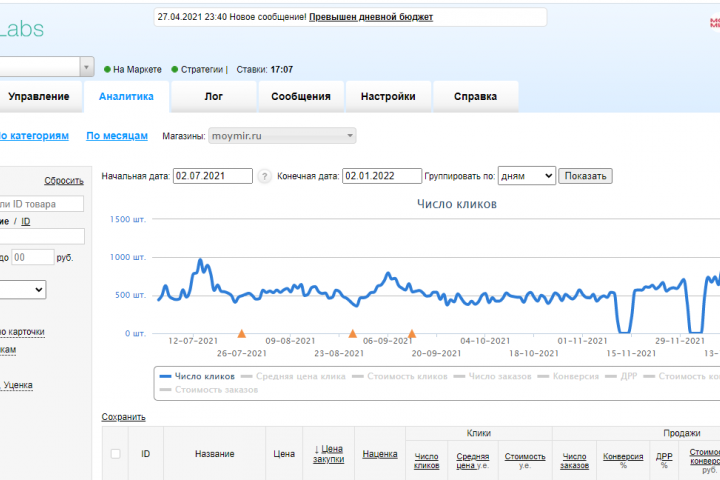The width and height of the screenshot is (720, 480).
Task: Click the Сохранить link above the table
Action: (x=124, y=417)
